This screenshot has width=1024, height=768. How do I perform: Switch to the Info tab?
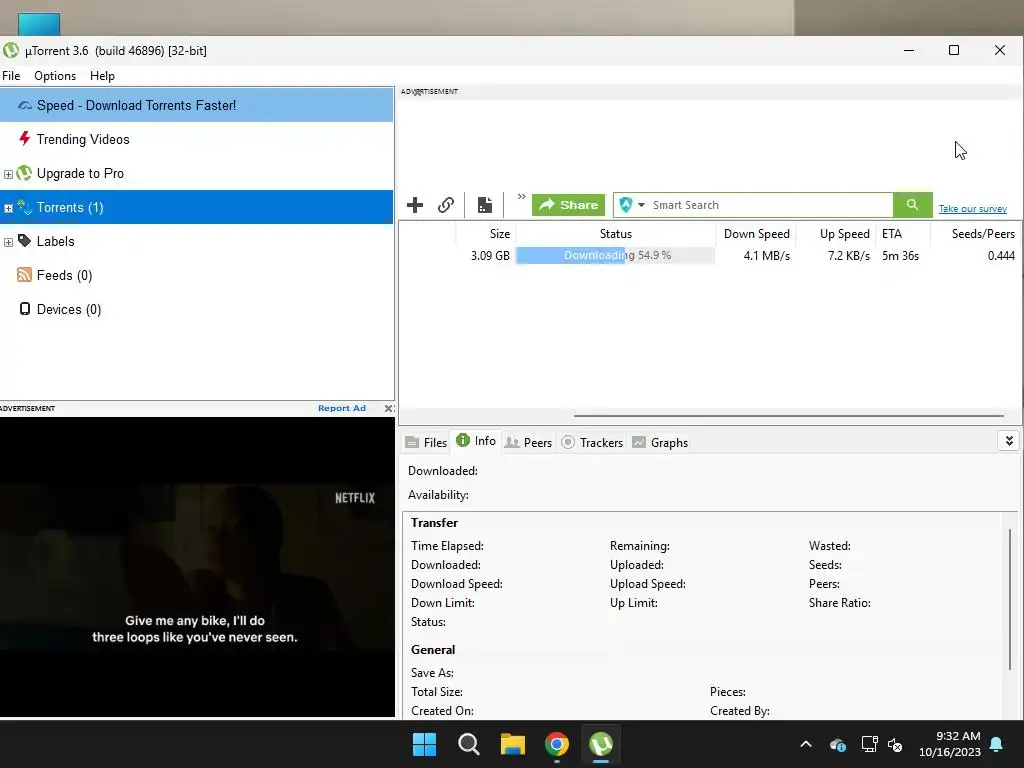pos(476,441)
